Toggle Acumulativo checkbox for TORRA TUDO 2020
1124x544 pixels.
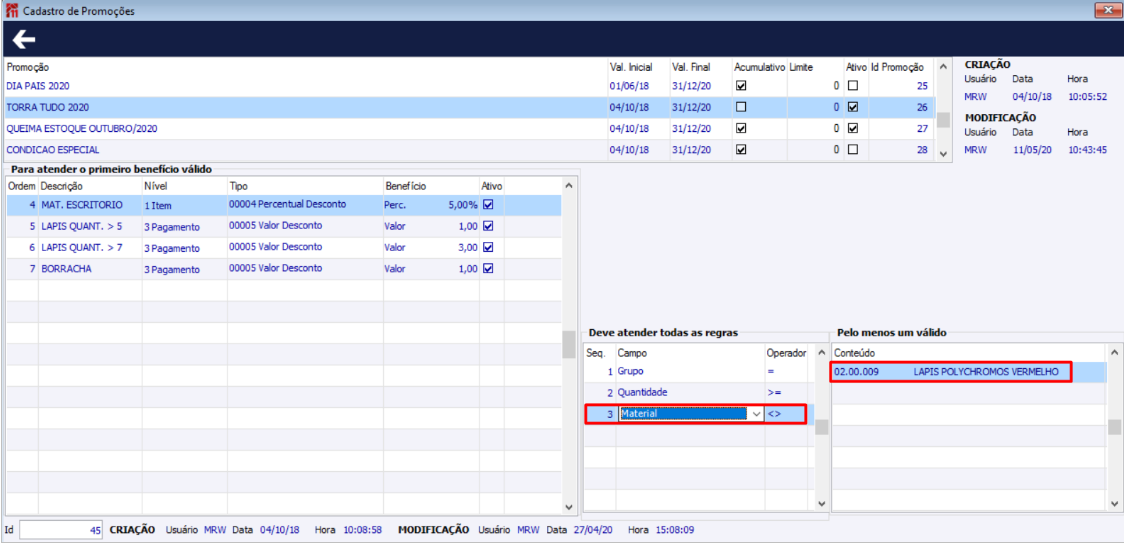click(741, 107)
